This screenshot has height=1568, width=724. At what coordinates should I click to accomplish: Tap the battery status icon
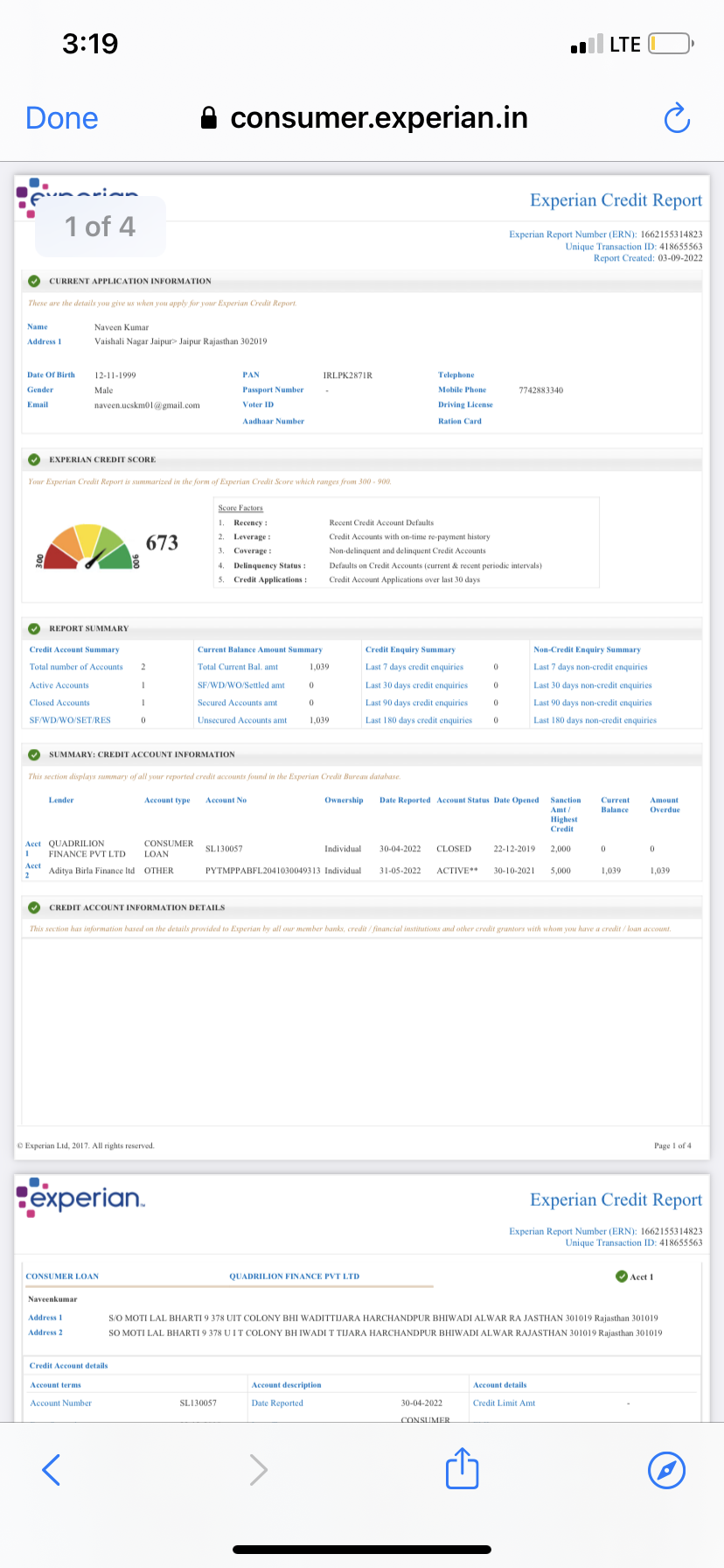click(671, 44)
